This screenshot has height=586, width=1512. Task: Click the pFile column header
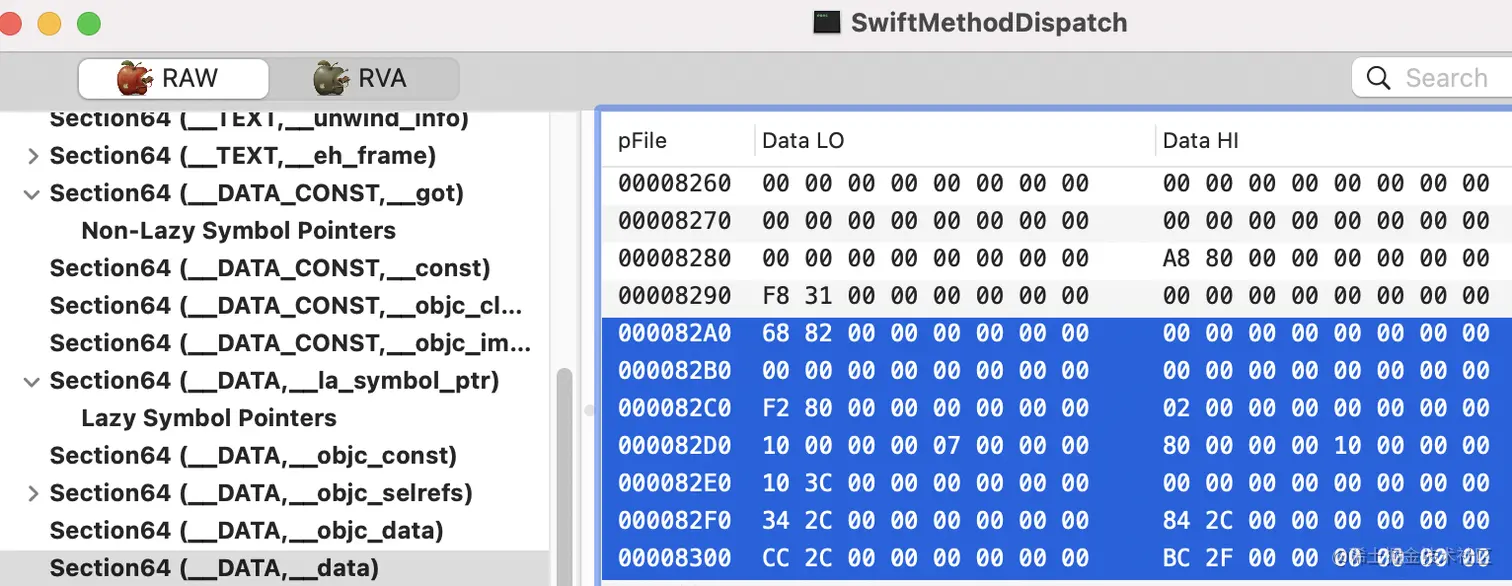[x=642, y=141]
